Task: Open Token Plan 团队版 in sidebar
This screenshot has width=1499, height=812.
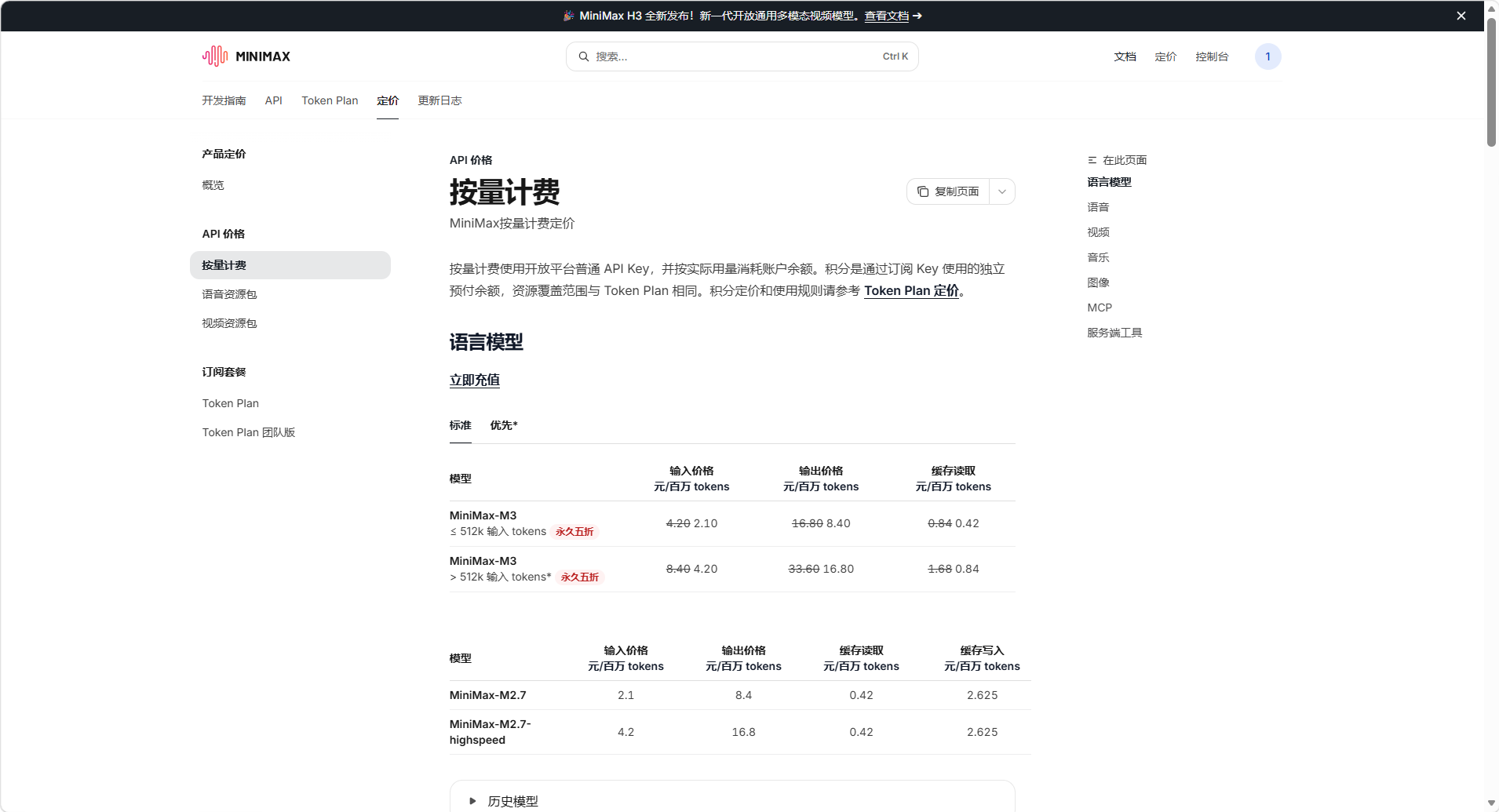Action: pos(249,432)
